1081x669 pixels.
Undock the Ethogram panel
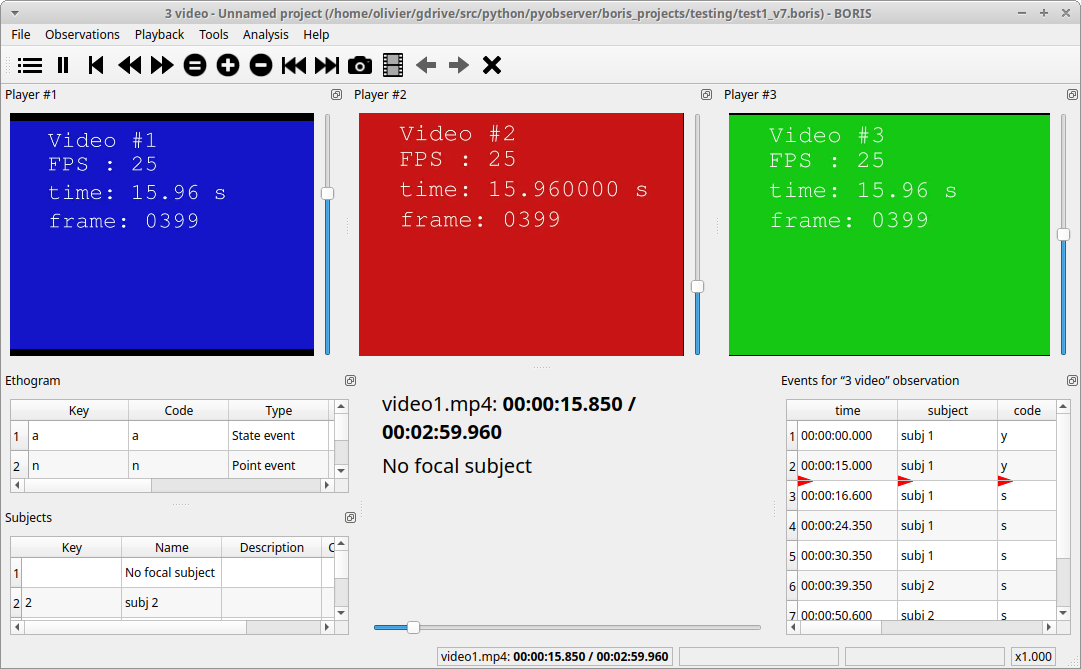point(350,381)
